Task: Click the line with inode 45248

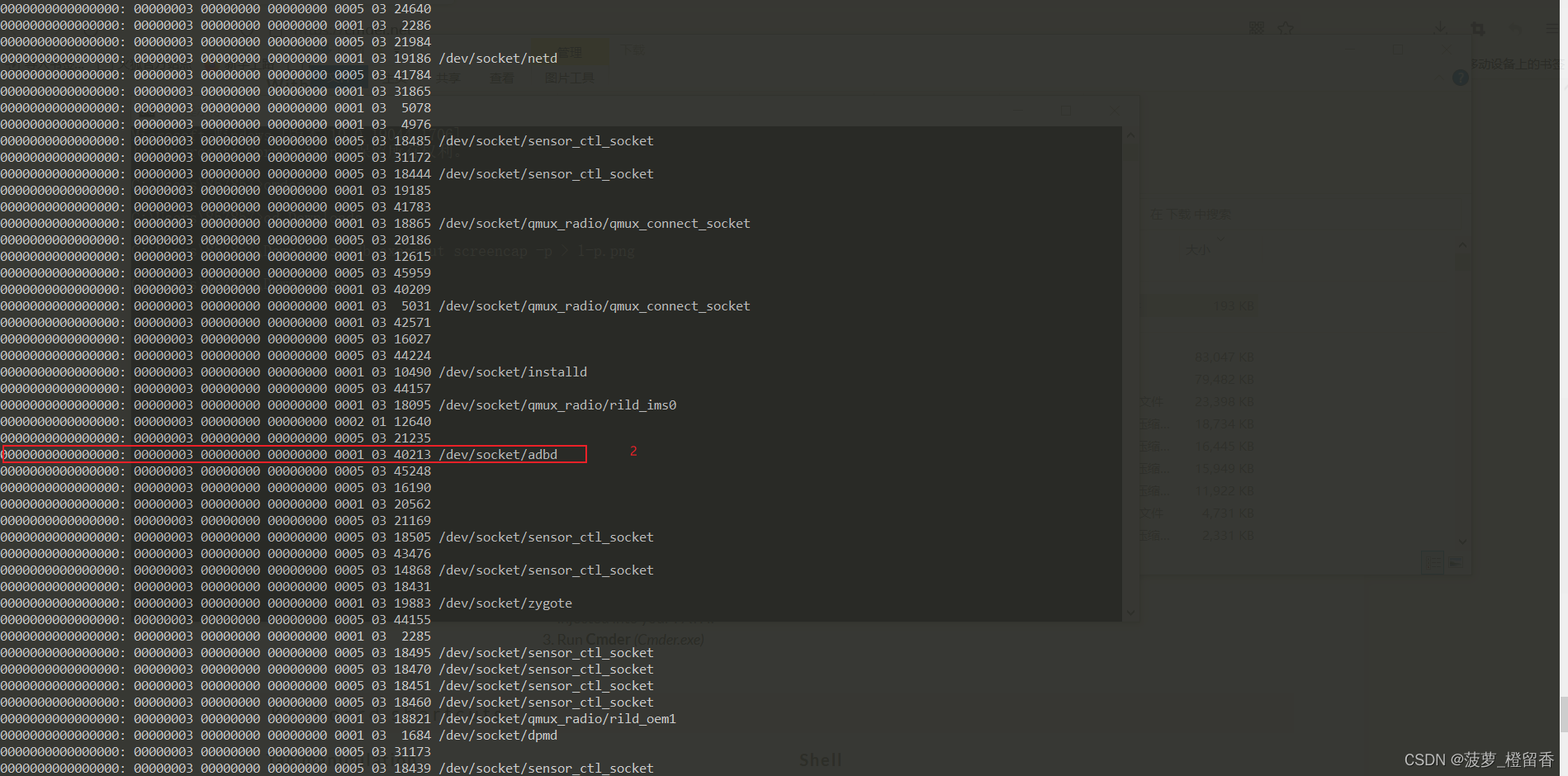Action: click(x=216, y=471)
